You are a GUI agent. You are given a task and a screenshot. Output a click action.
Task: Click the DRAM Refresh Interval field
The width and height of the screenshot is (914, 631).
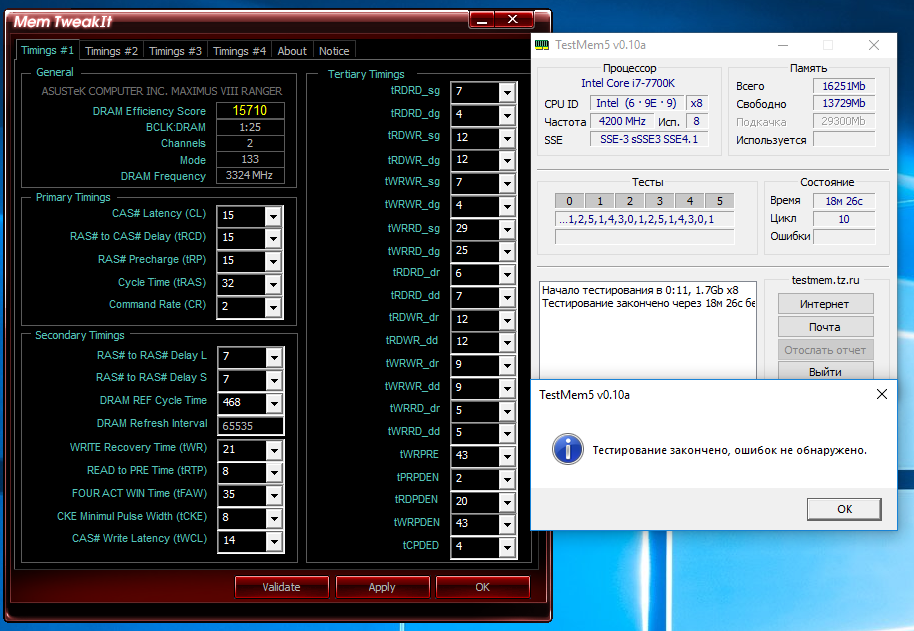tap(251, 426)
